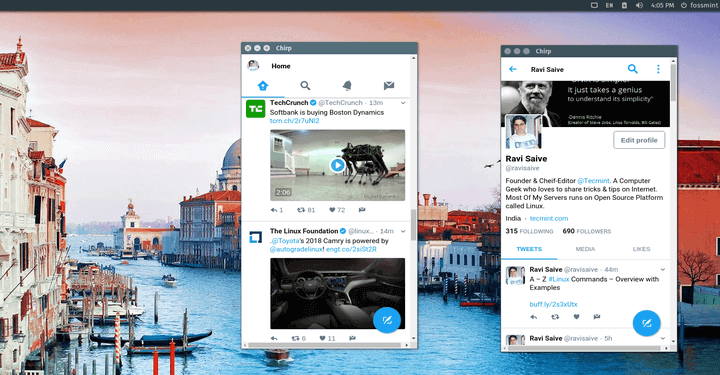720x375 pixels.
Task: Open the display icon in the top panel
Action: (x=594, y=5)
